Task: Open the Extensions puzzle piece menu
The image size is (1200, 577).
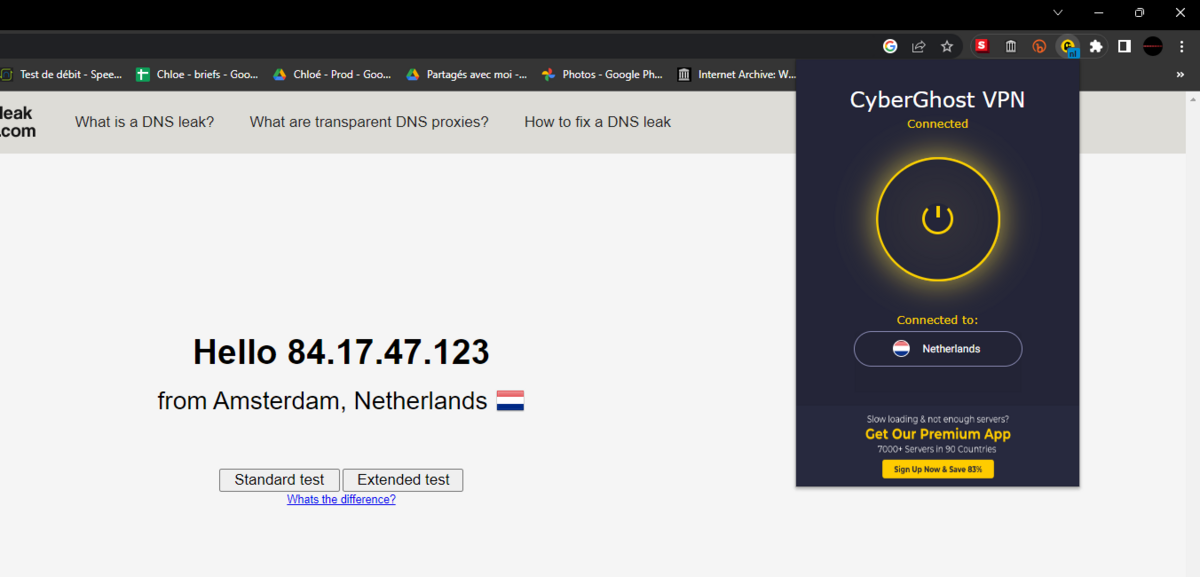Action: 1096,46
